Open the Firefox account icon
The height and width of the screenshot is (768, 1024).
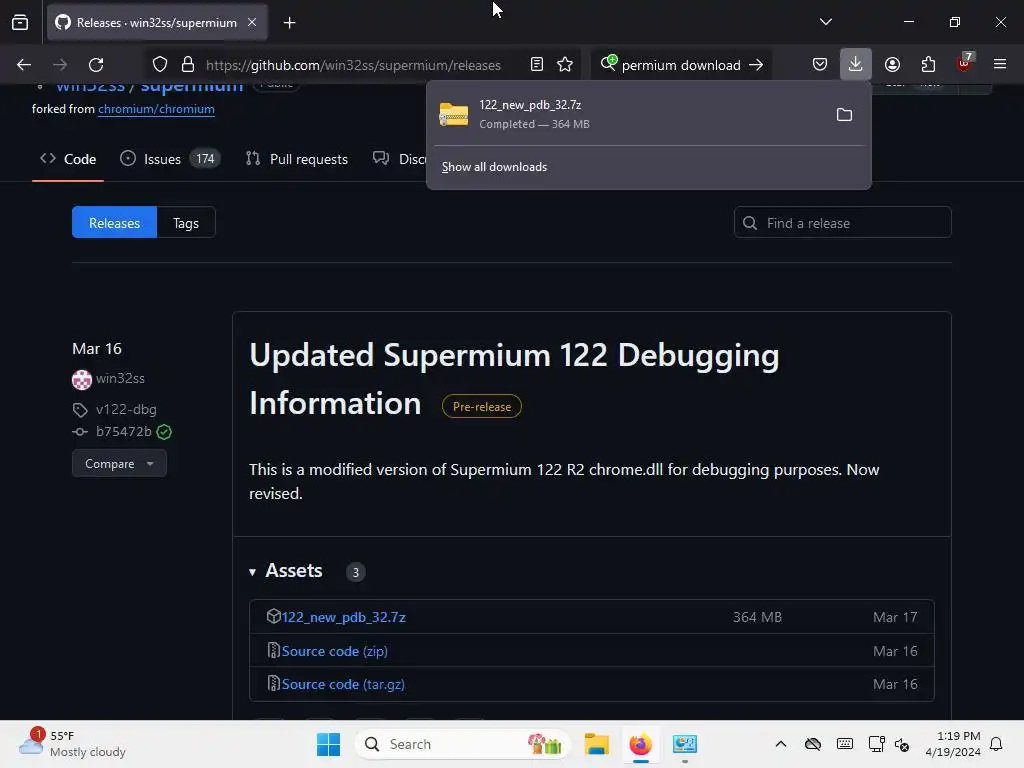[x=892, y=65]
